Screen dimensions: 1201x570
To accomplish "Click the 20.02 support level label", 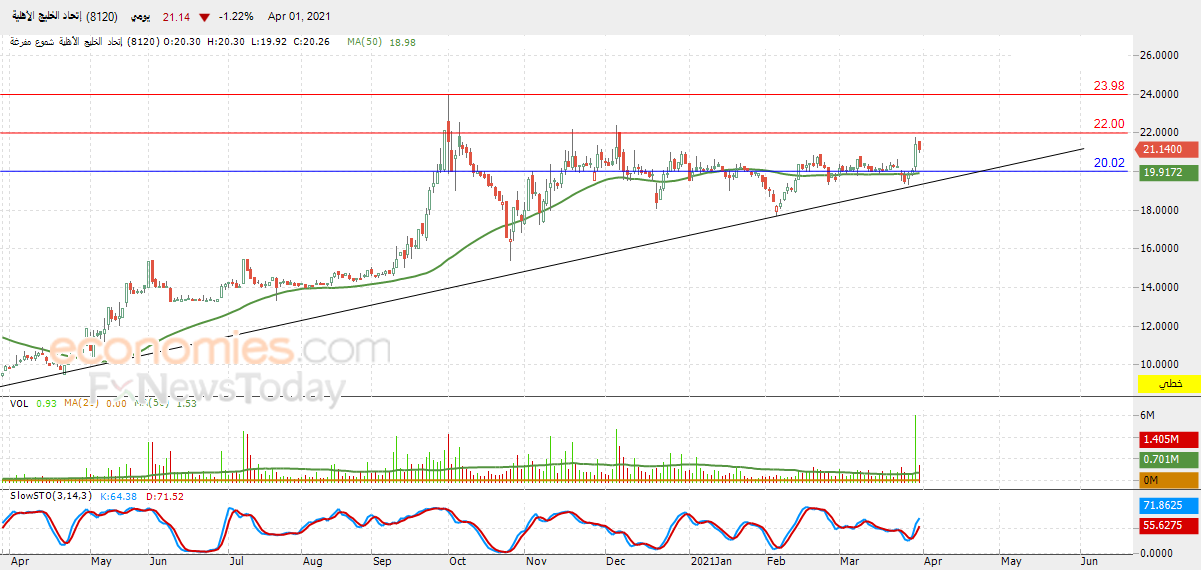I will point(1109,162).
